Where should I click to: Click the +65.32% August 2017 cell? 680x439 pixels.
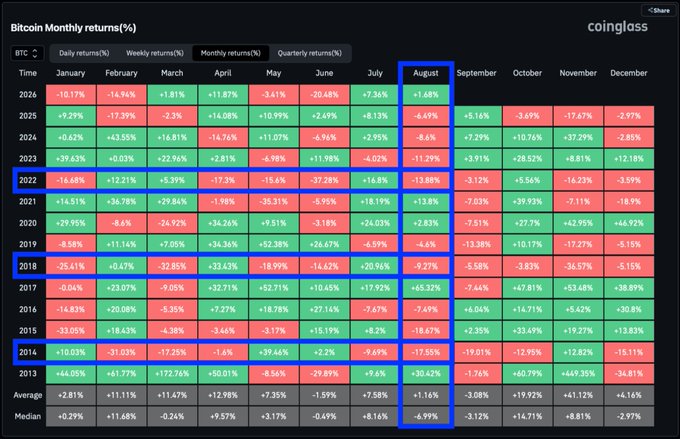(x=426, y=288)
